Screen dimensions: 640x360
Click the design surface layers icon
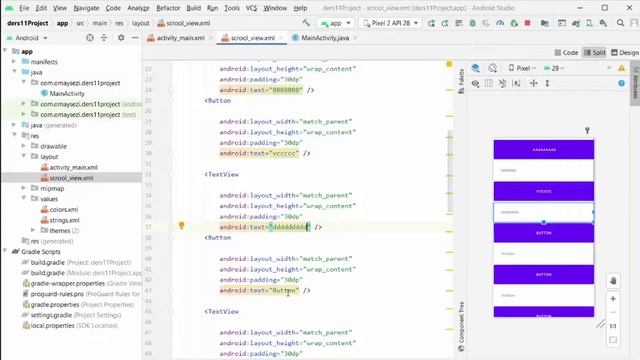click(475, 68)
